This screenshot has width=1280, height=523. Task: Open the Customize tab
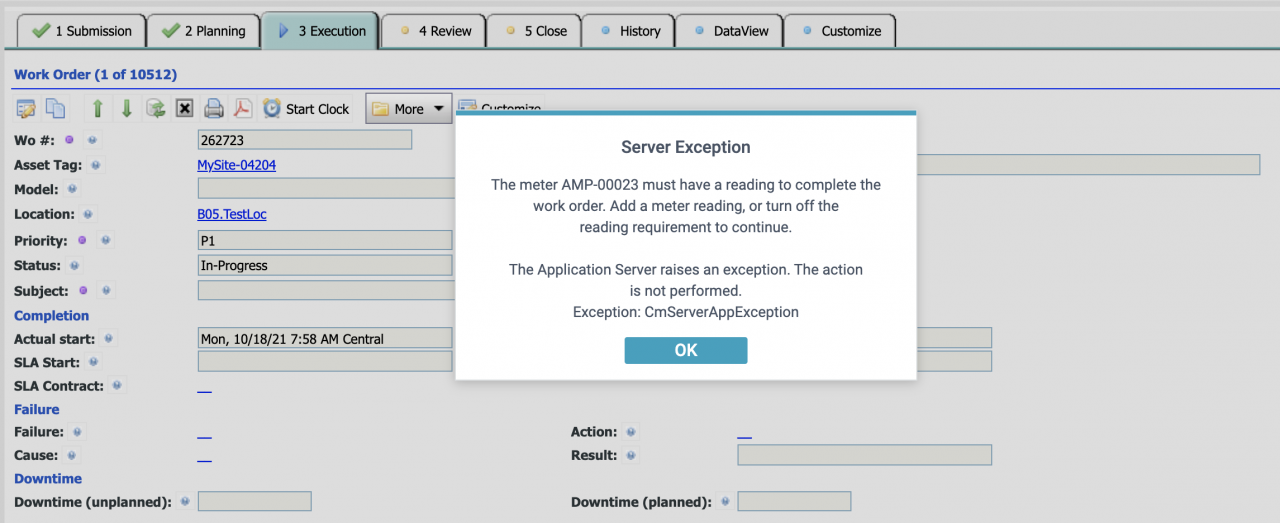[x=839, y=31]
